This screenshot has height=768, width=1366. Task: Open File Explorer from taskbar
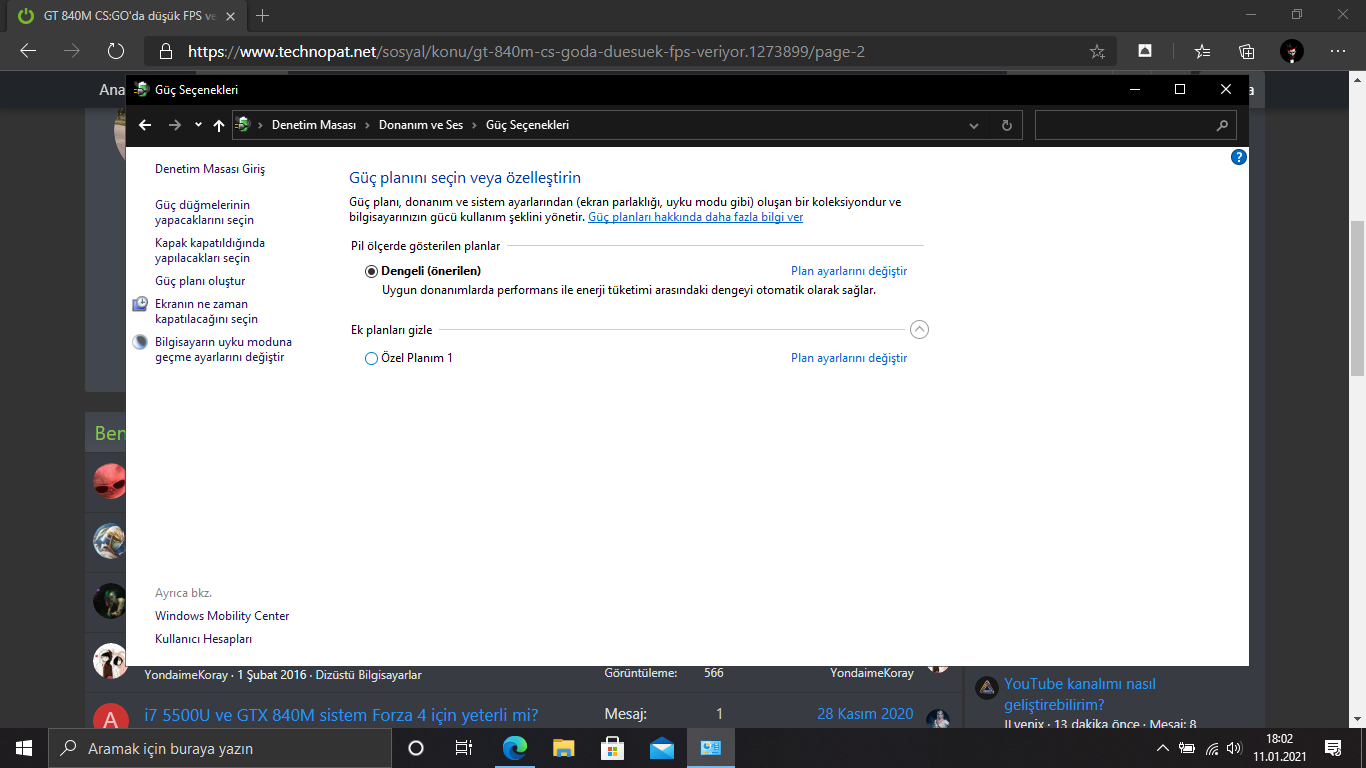click(x=564, y=748)
